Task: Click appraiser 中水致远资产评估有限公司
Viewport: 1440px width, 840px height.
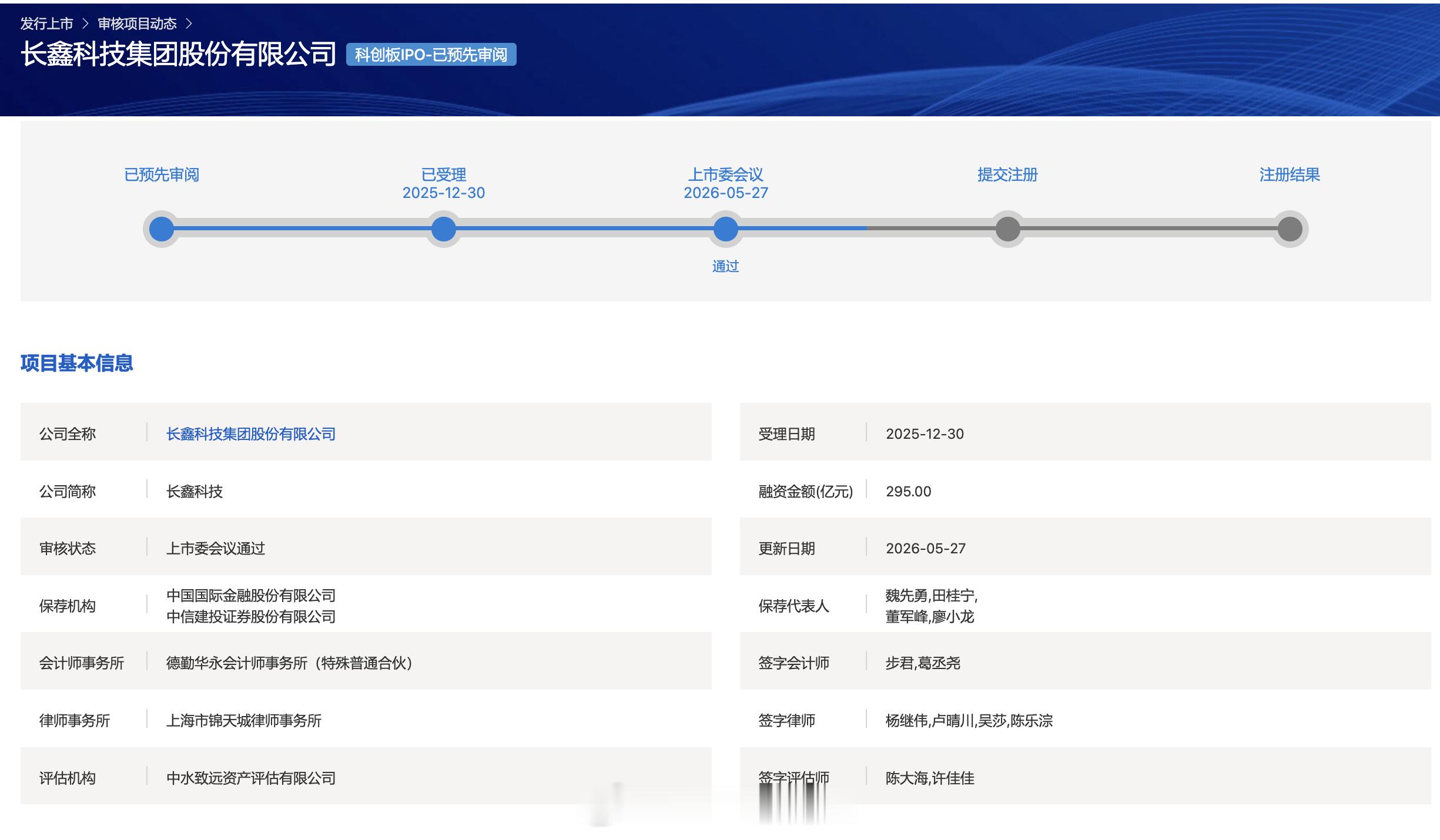Action: point(251,778)
